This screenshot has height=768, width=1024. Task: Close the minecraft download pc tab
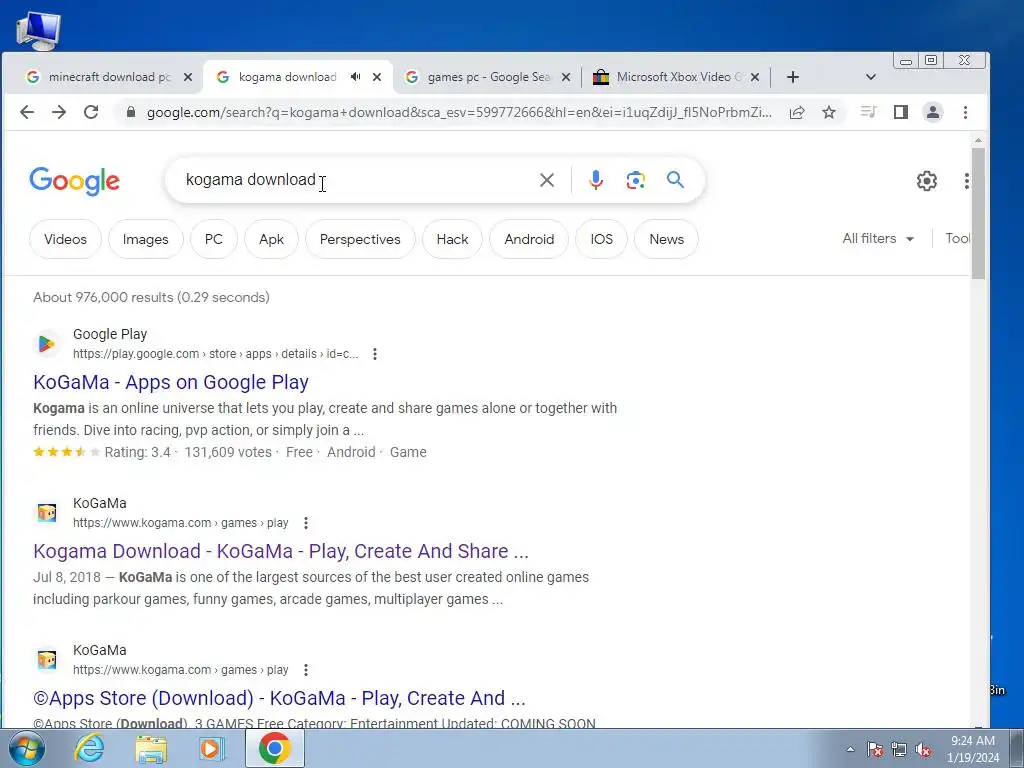188,77
